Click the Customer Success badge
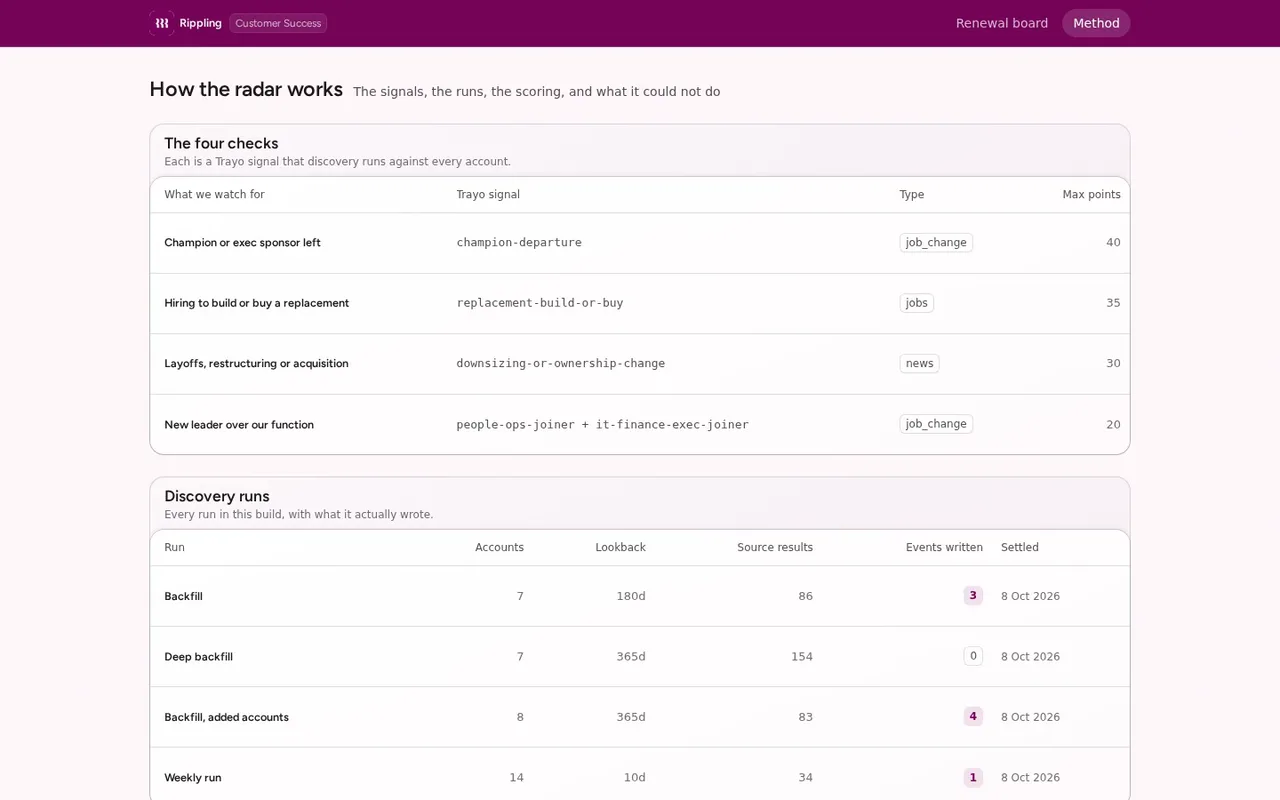Image resolution: width=1280 pixels, height=800 pixels. tap(278, 23)
